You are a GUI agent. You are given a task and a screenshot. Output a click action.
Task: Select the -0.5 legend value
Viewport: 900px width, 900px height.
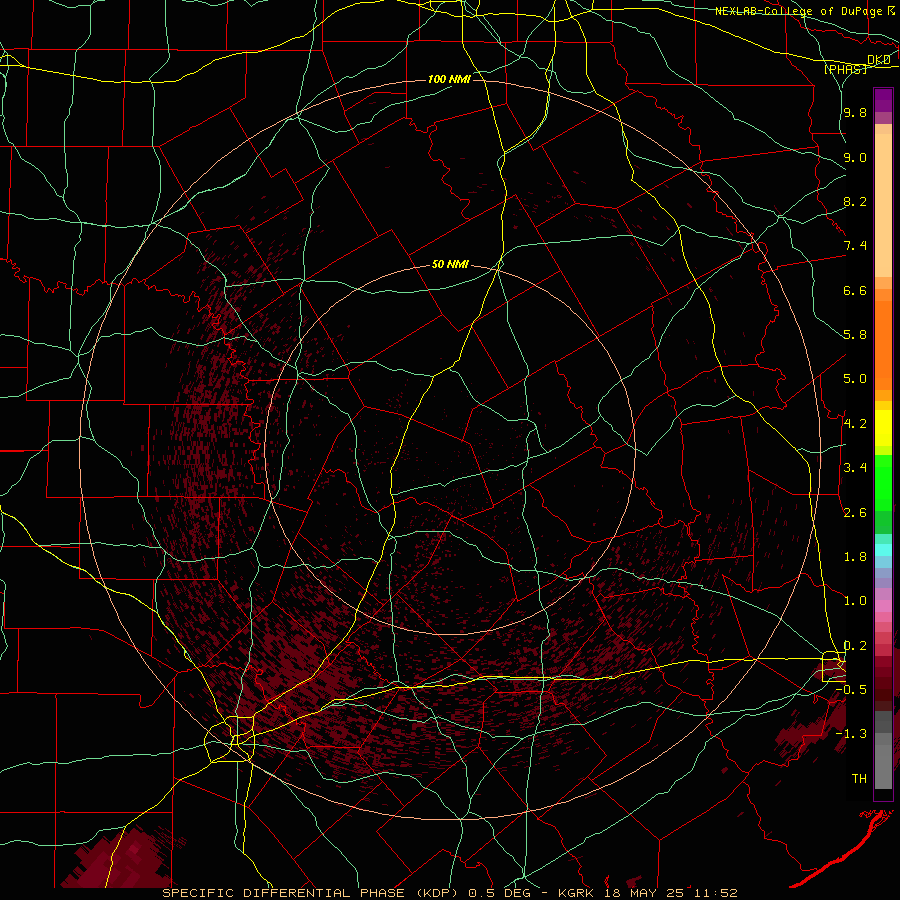852,690
